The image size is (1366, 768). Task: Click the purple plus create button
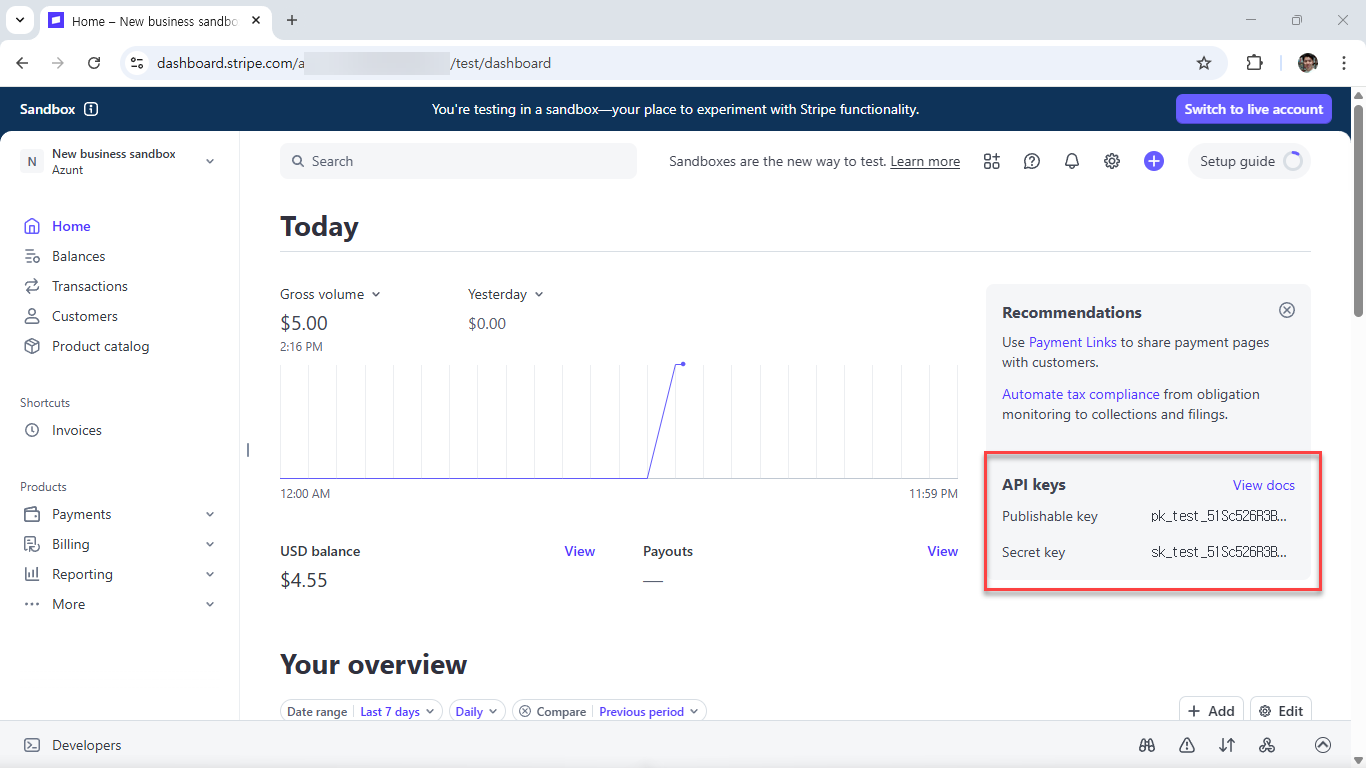[x=1154, y=161]
